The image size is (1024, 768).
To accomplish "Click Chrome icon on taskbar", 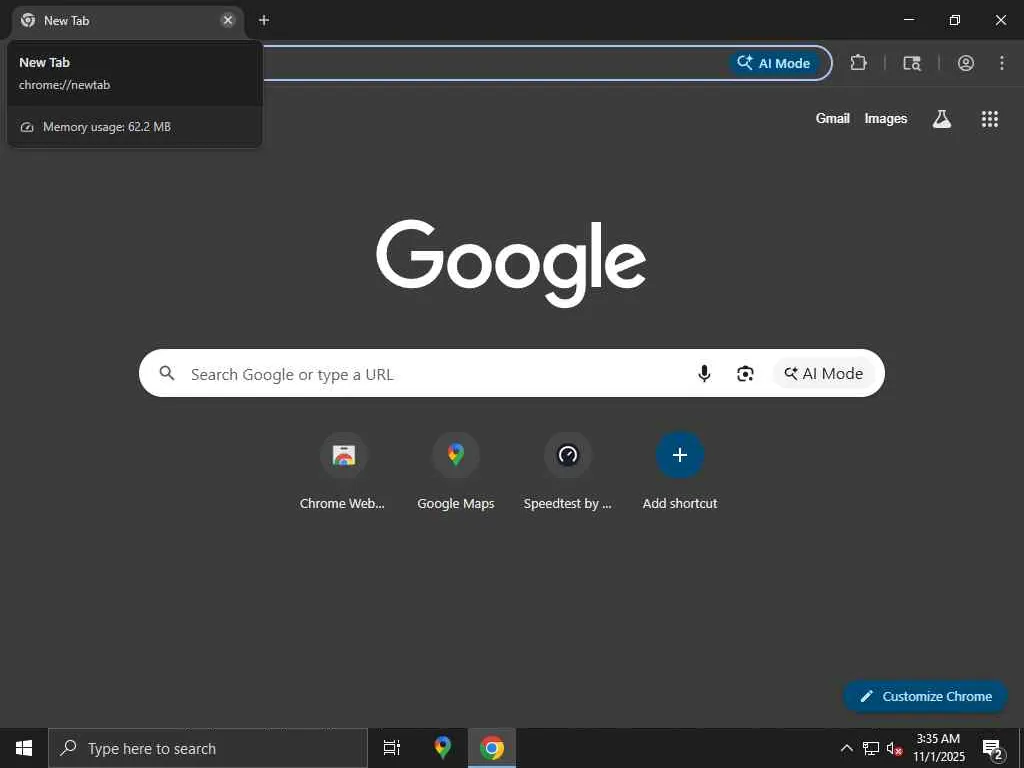I will point(492,748).
